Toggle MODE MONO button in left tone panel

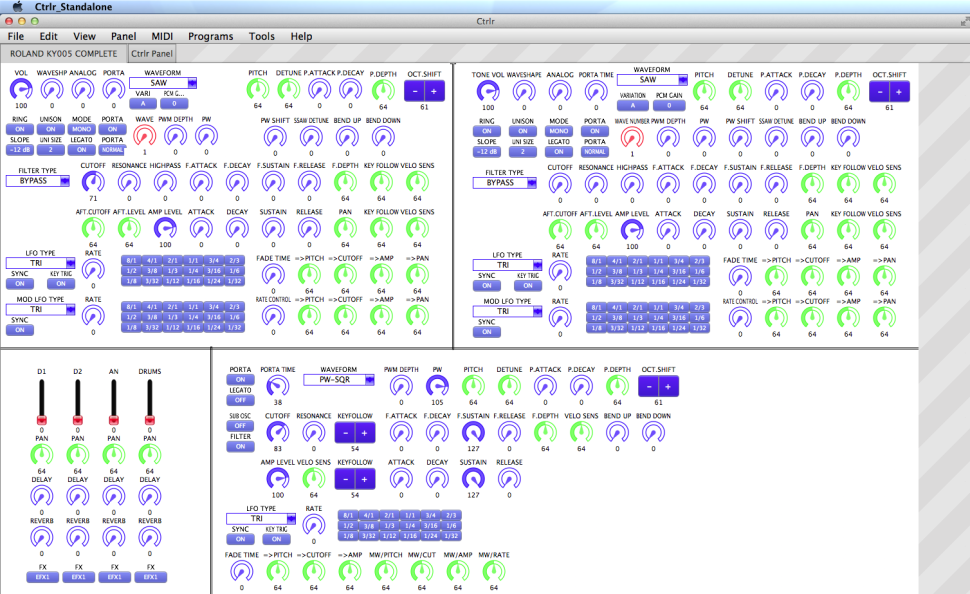(82, 129)
